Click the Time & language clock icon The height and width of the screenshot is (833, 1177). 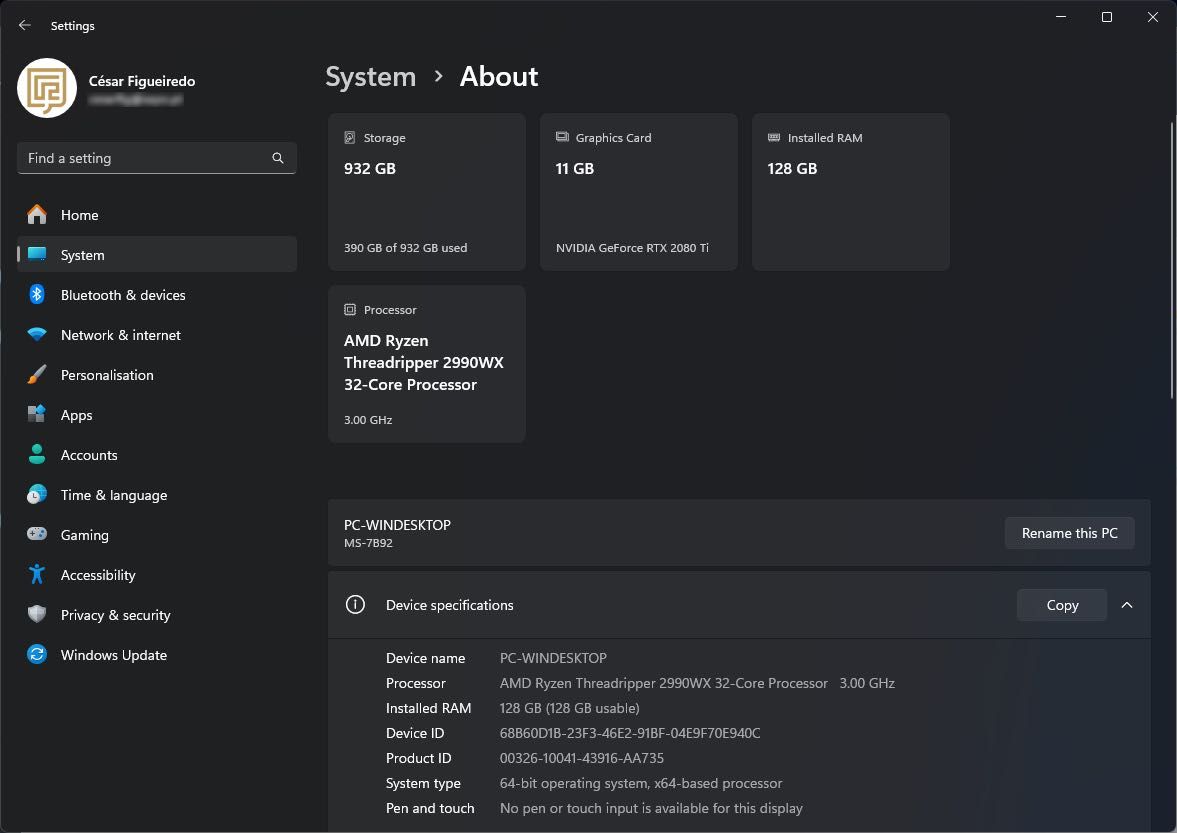pos(37,494)
